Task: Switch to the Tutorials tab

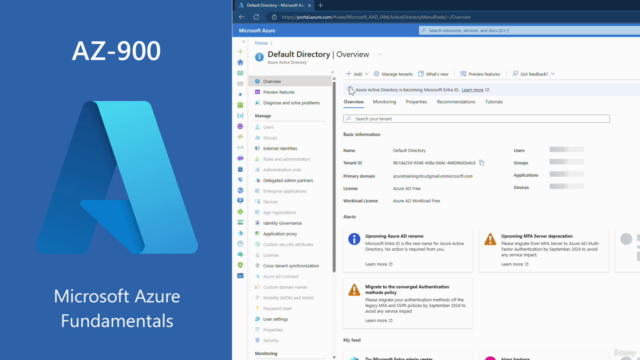Action: [494, 102]
